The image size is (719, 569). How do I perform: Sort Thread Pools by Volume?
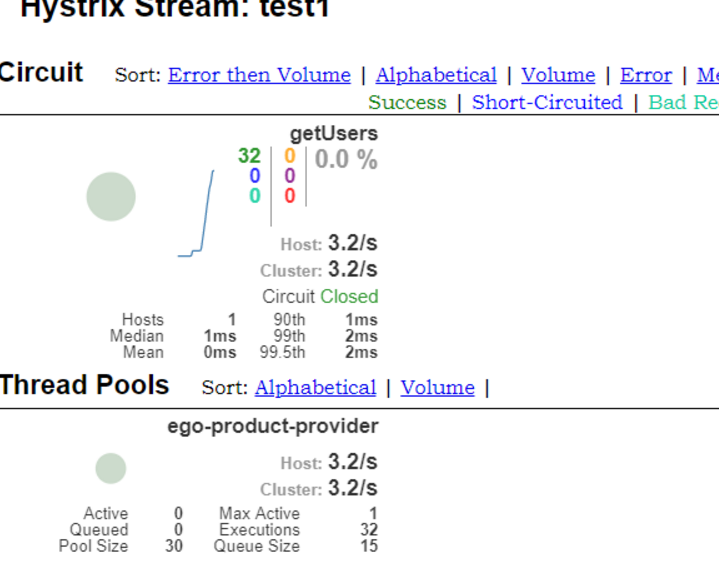pos(437,387)
